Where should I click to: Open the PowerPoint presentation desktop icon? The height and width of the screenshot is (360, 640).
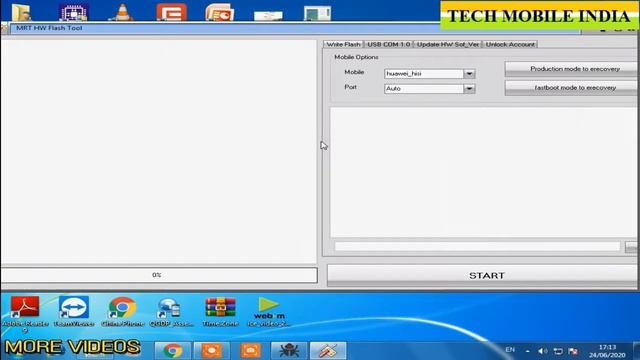(220, 12)
